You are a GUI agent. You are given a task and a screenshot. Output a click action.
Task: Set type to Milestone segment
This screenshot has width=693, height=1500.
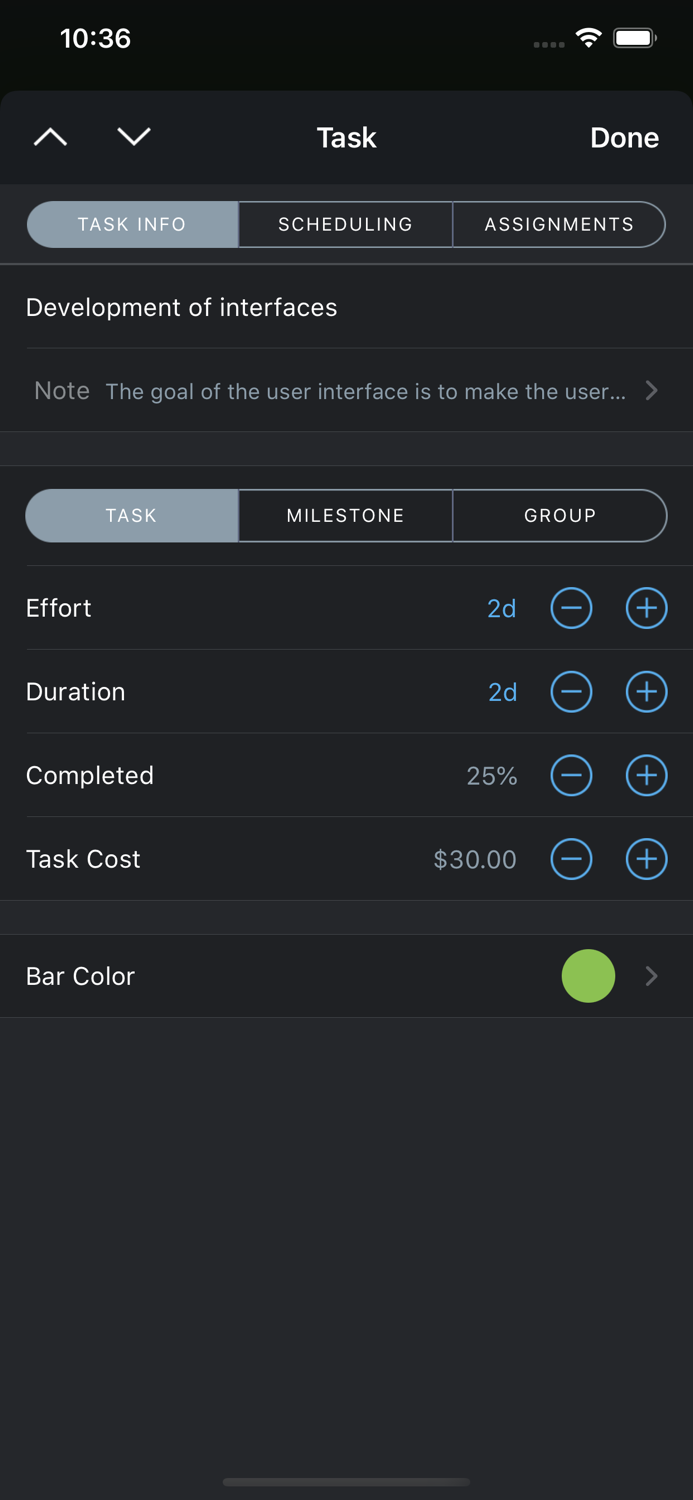coord(346,516)
